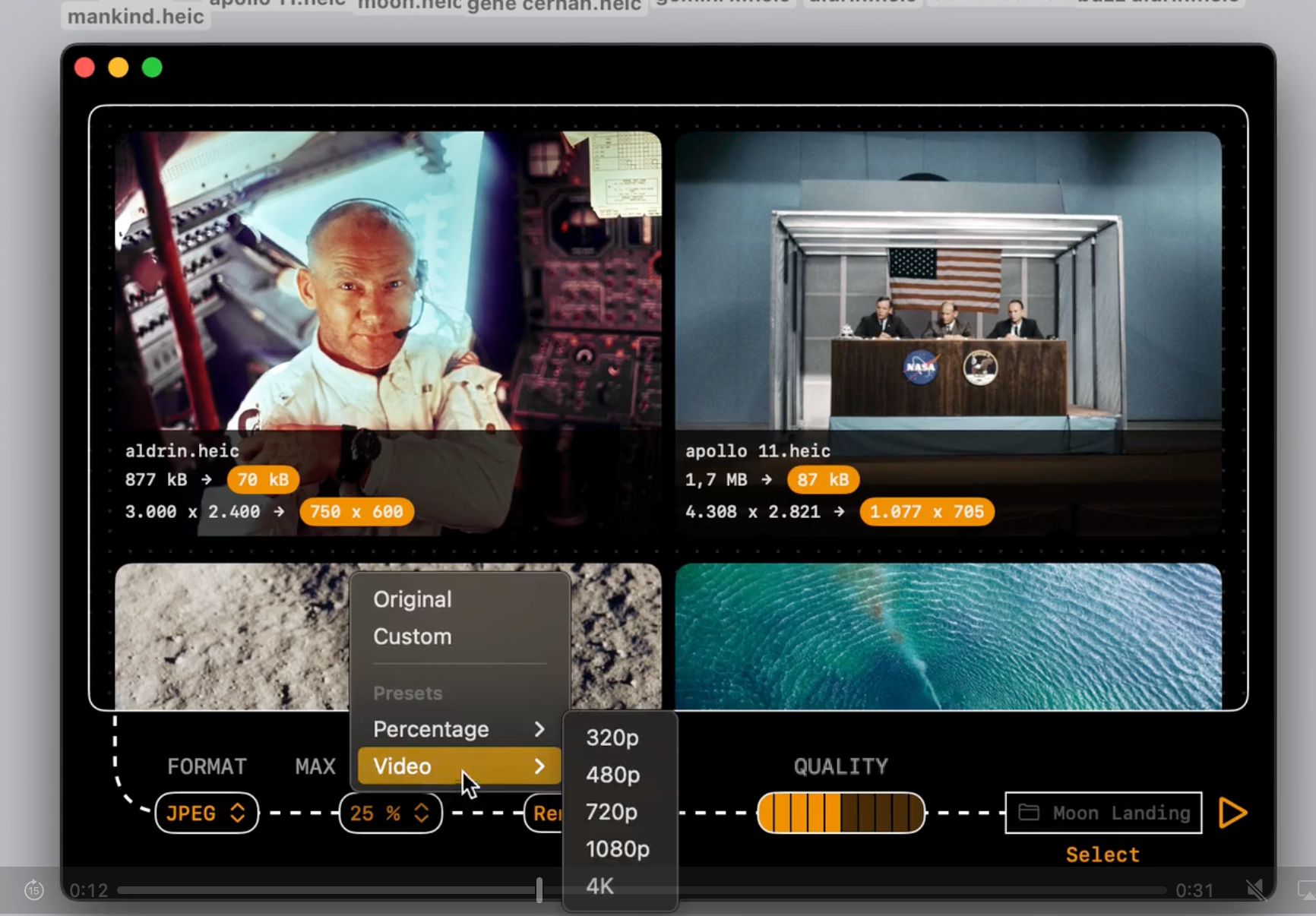
Task: Select the aldrin.heic image thumbnail
Action: click(388, 333)
